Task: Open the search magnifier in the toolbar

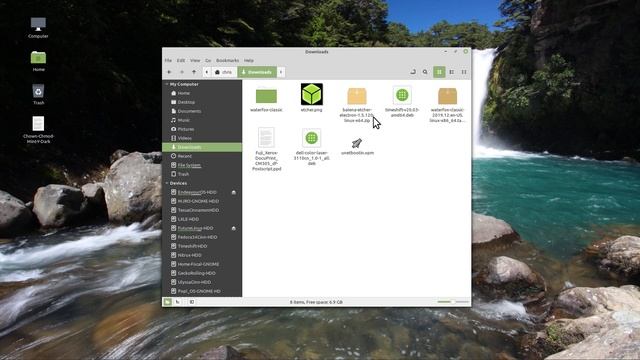Action: point(425,72)
